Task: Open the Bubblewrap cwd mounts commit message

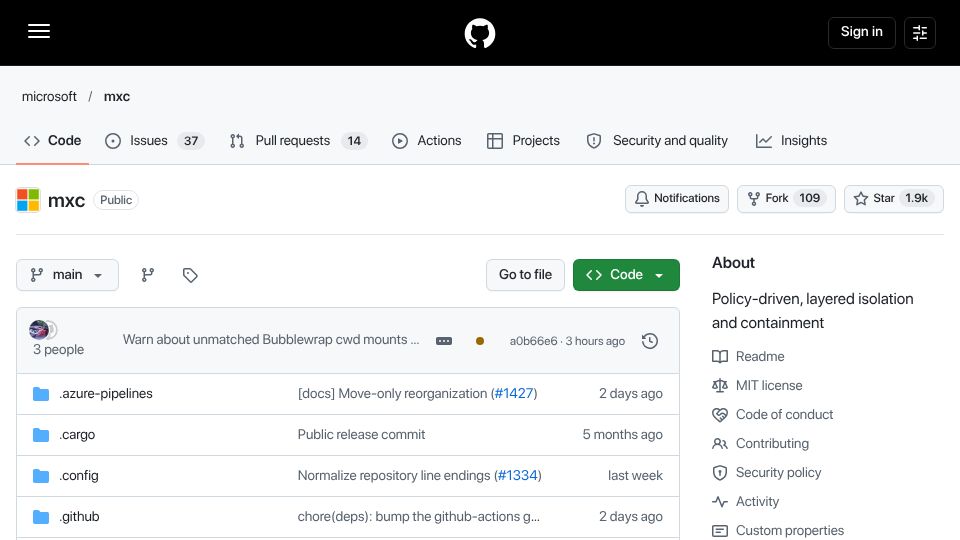Action: tap(271, 340)
